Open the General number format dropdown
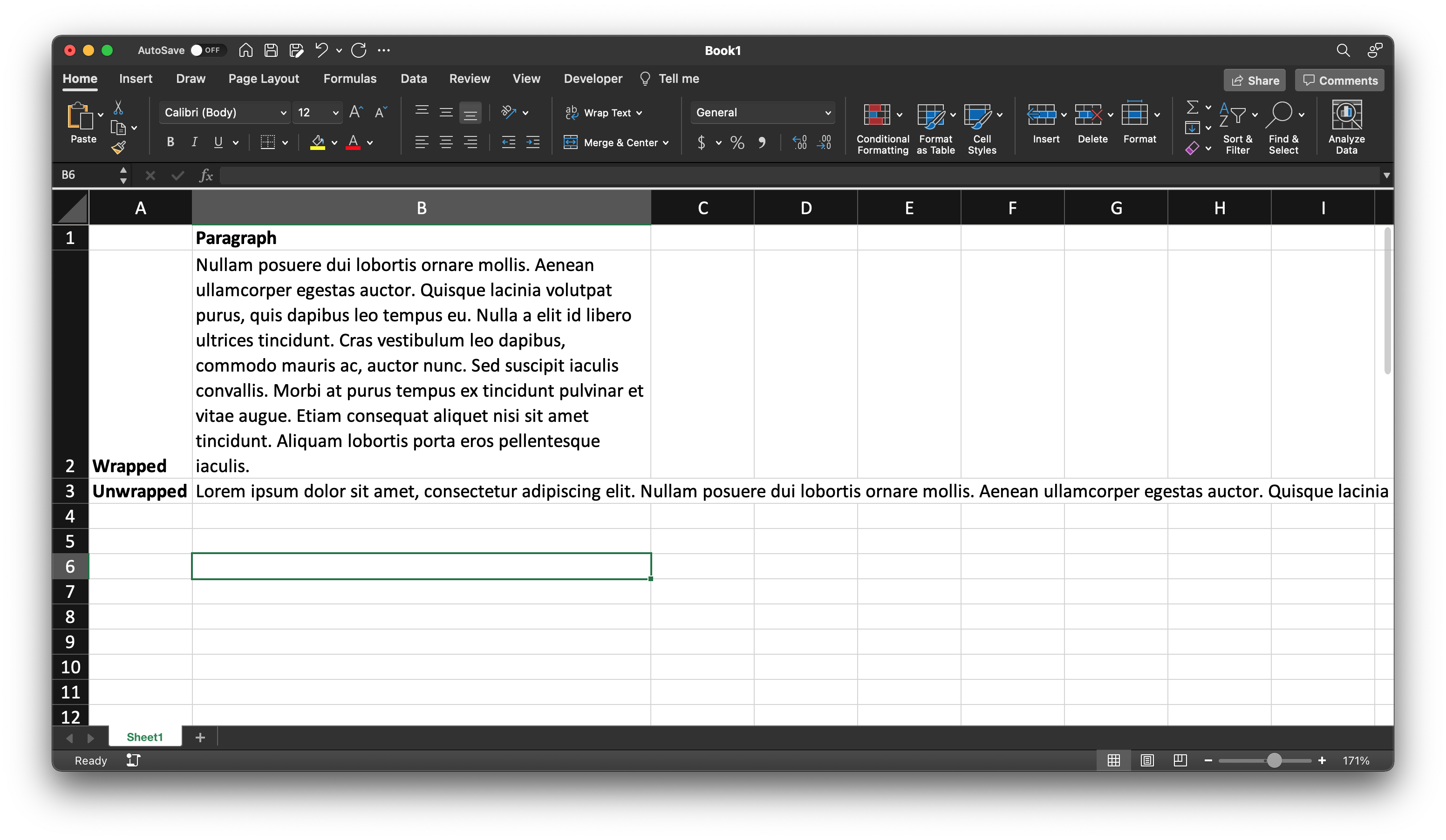 (x=828, y=112)
